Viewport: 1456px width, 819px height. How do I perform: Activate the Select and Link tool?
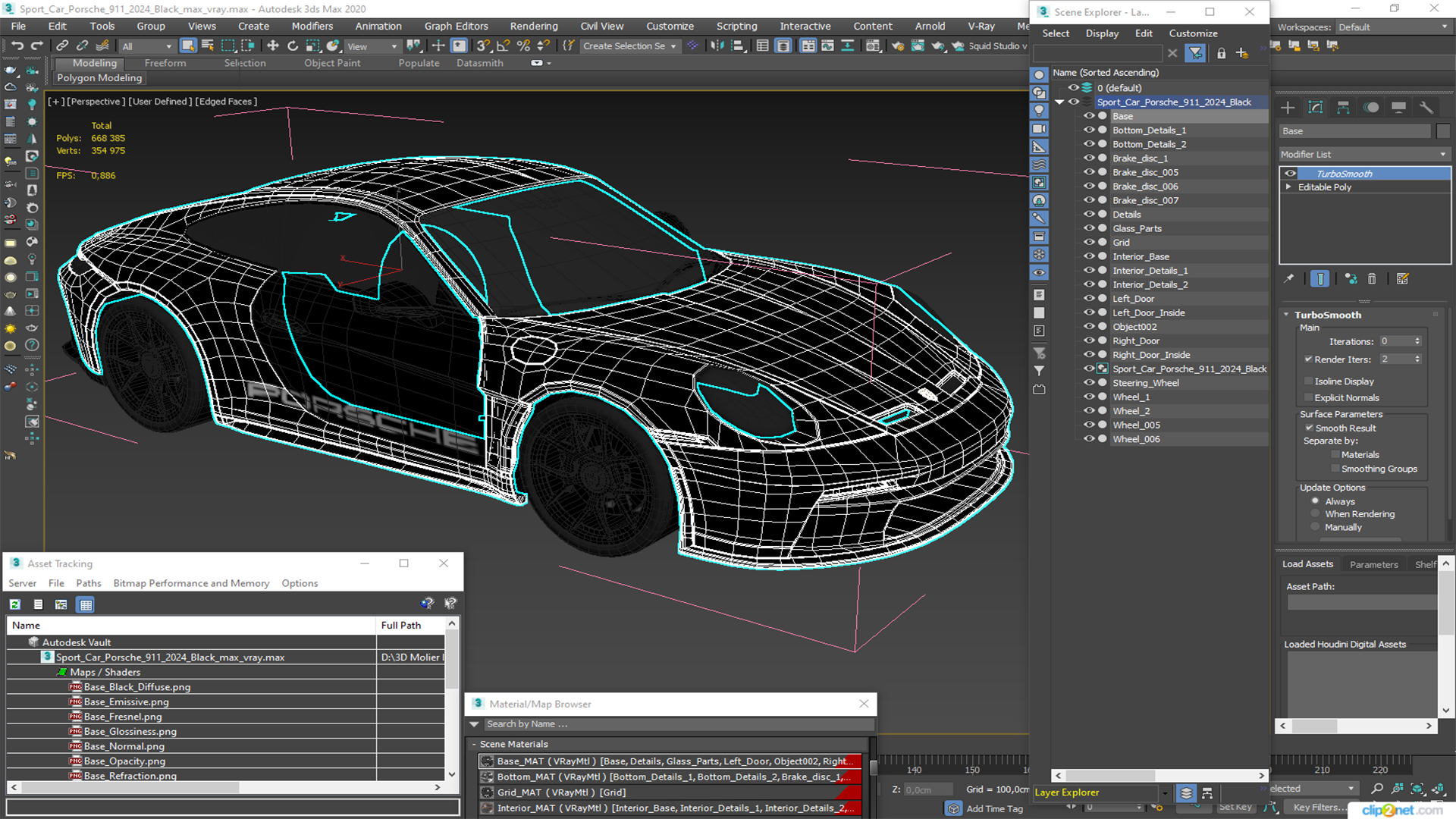click(x=63, y=46)
